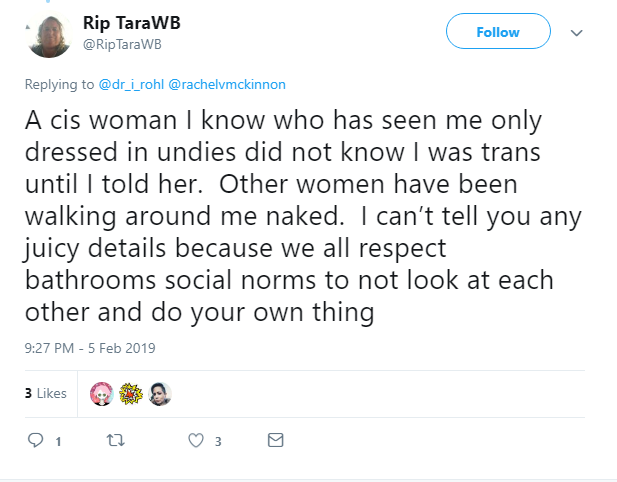Image resolution: width=617 pixels, height=482 pixels.
Task: Click the Follow button
Action: tap(498, 31)
